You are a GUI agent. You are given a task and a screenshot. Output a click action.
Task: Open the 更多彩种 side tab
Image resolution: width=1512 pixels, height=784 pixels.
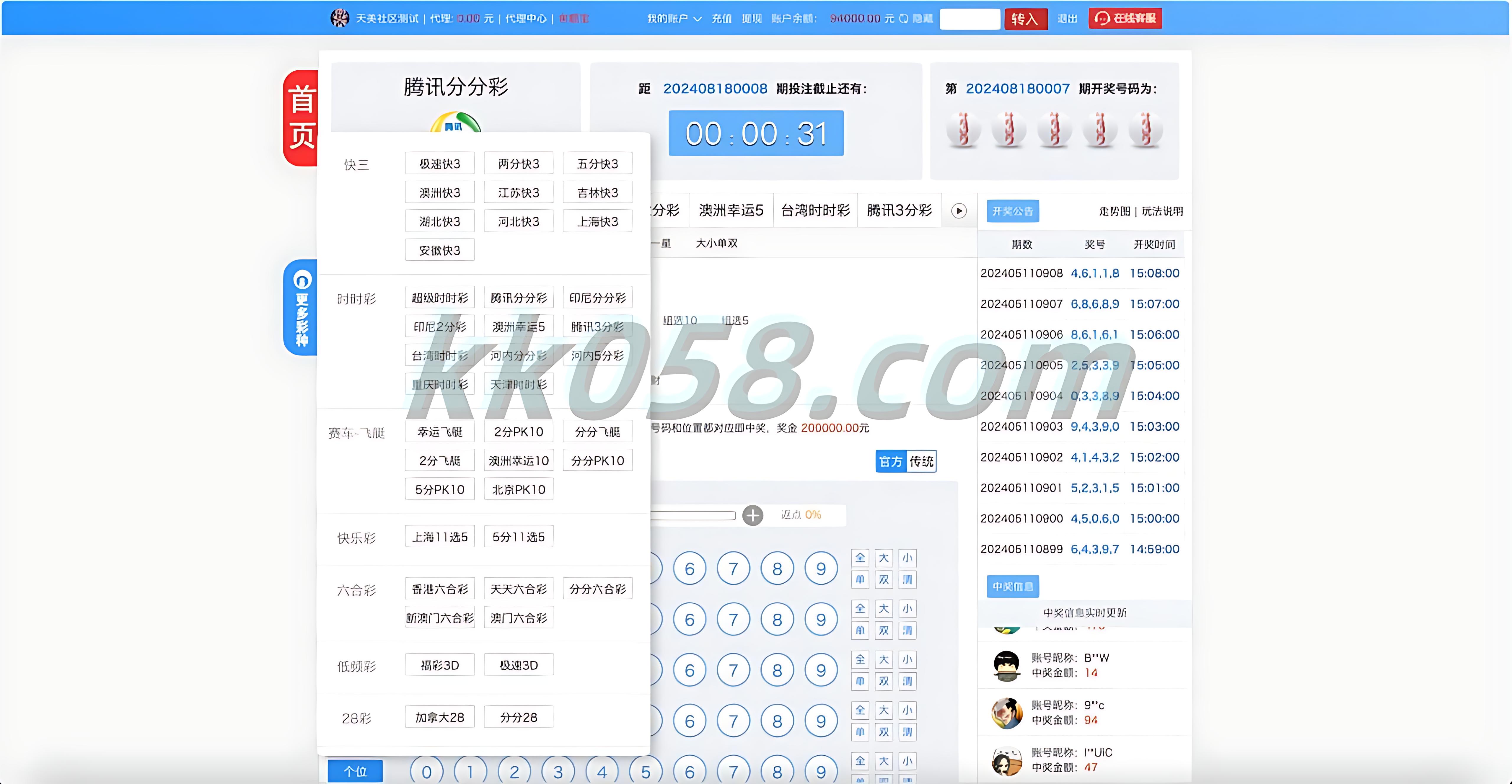click(x=301, y=307)
